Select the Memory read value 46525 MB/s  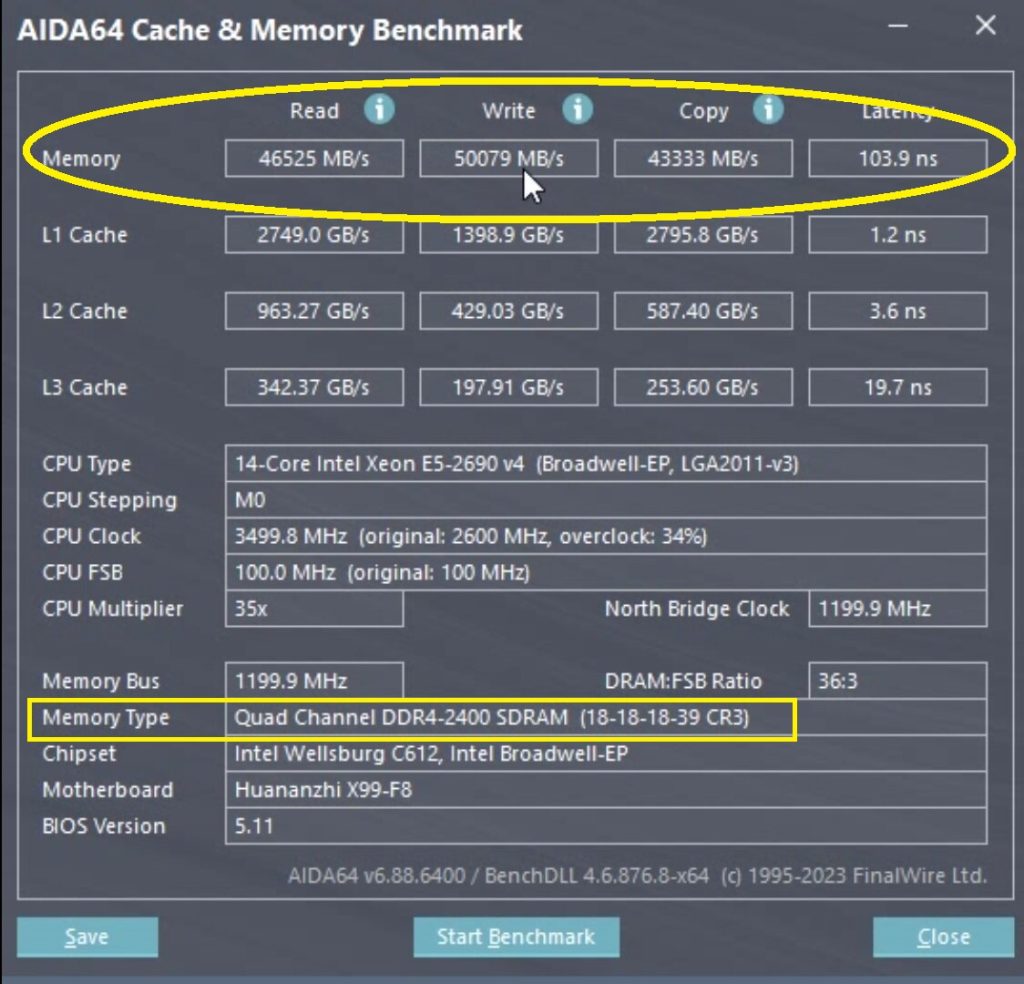(x=314, y=159)
